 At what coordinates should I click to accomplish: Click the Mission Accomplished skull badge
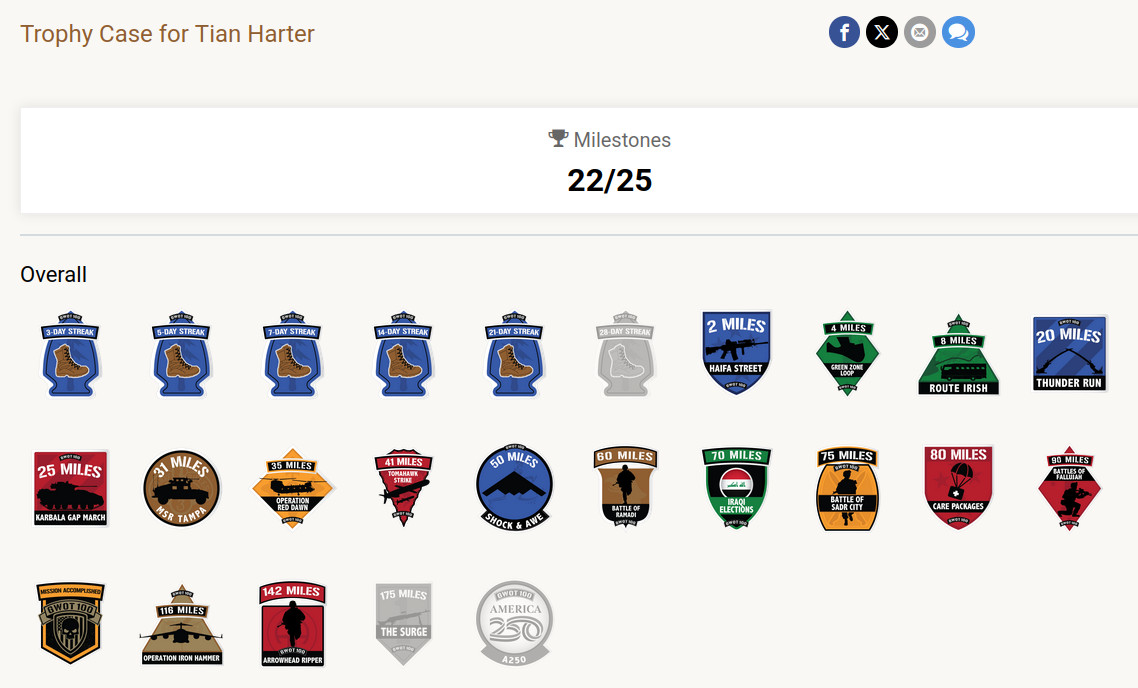(x=70, y=623)
